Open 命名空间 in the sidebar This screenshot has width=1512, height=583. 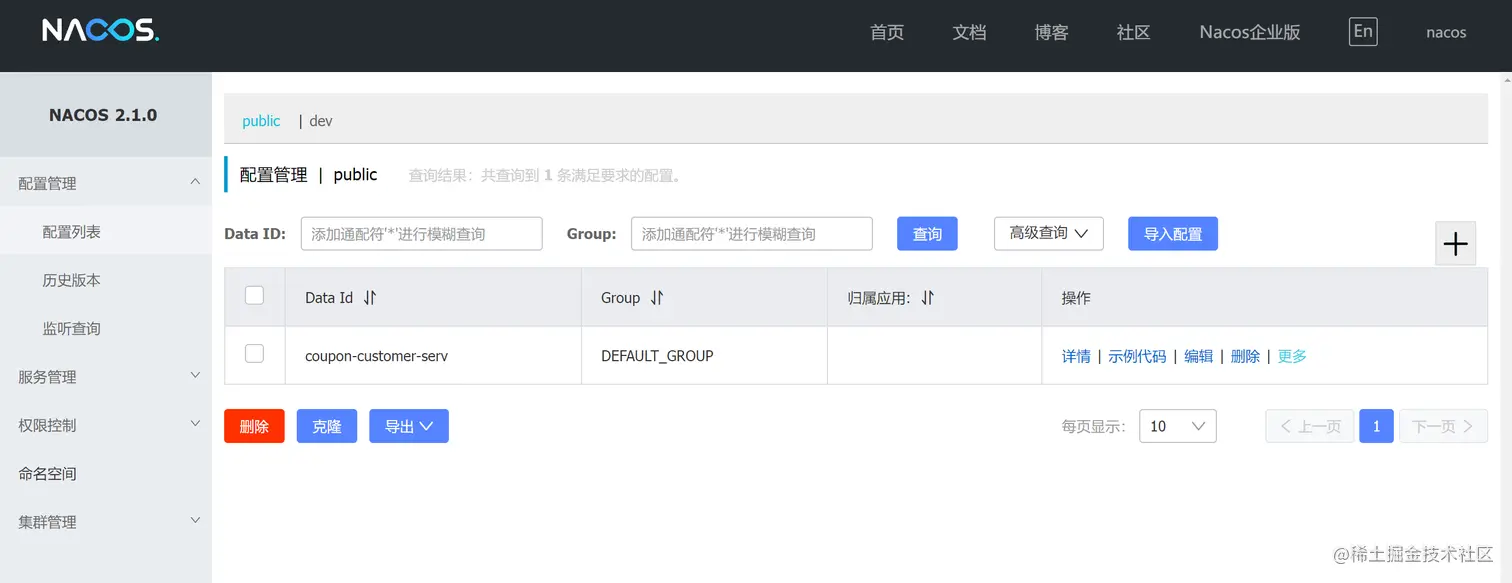coord(106,473)
